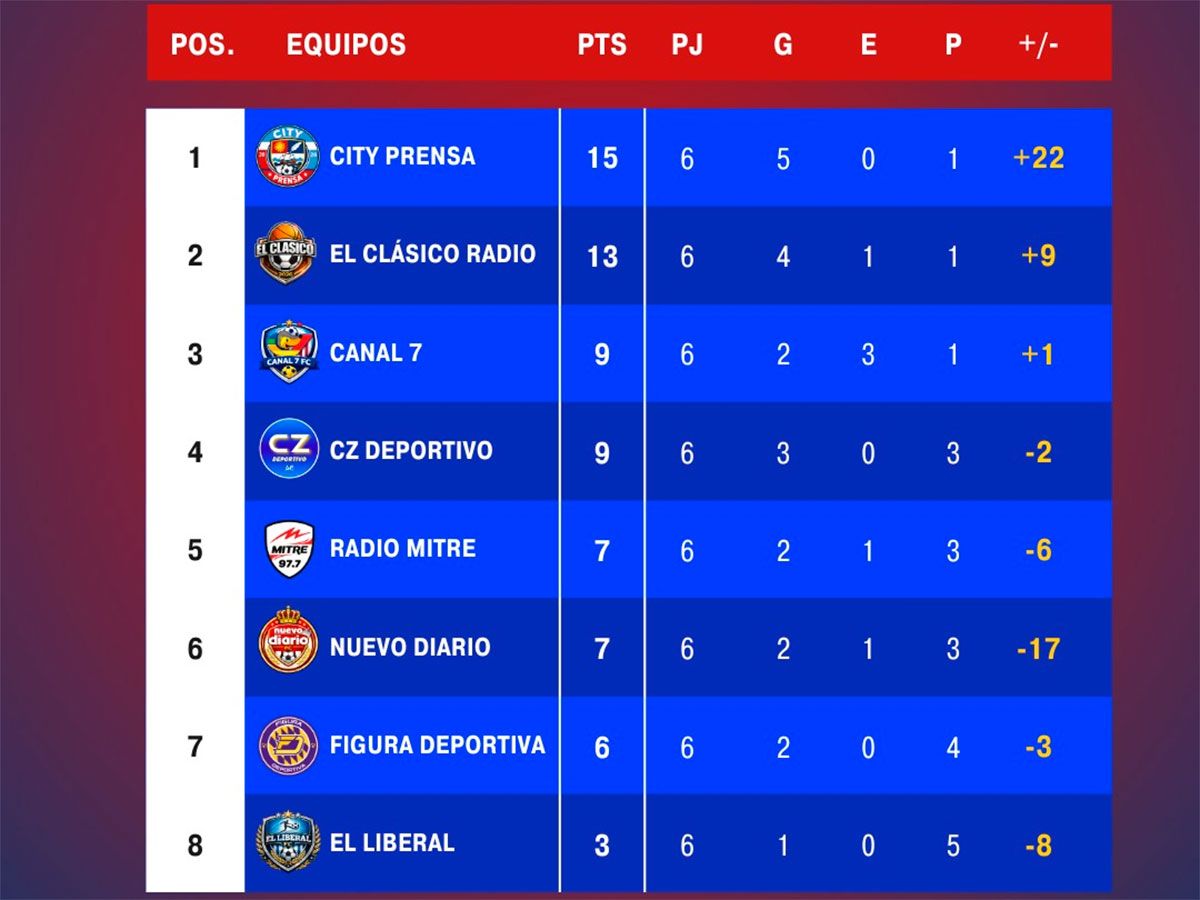
Task: Click the FIGURA DEPORTIVA team name
Action: pyautogui.click(x=437, y=745)
